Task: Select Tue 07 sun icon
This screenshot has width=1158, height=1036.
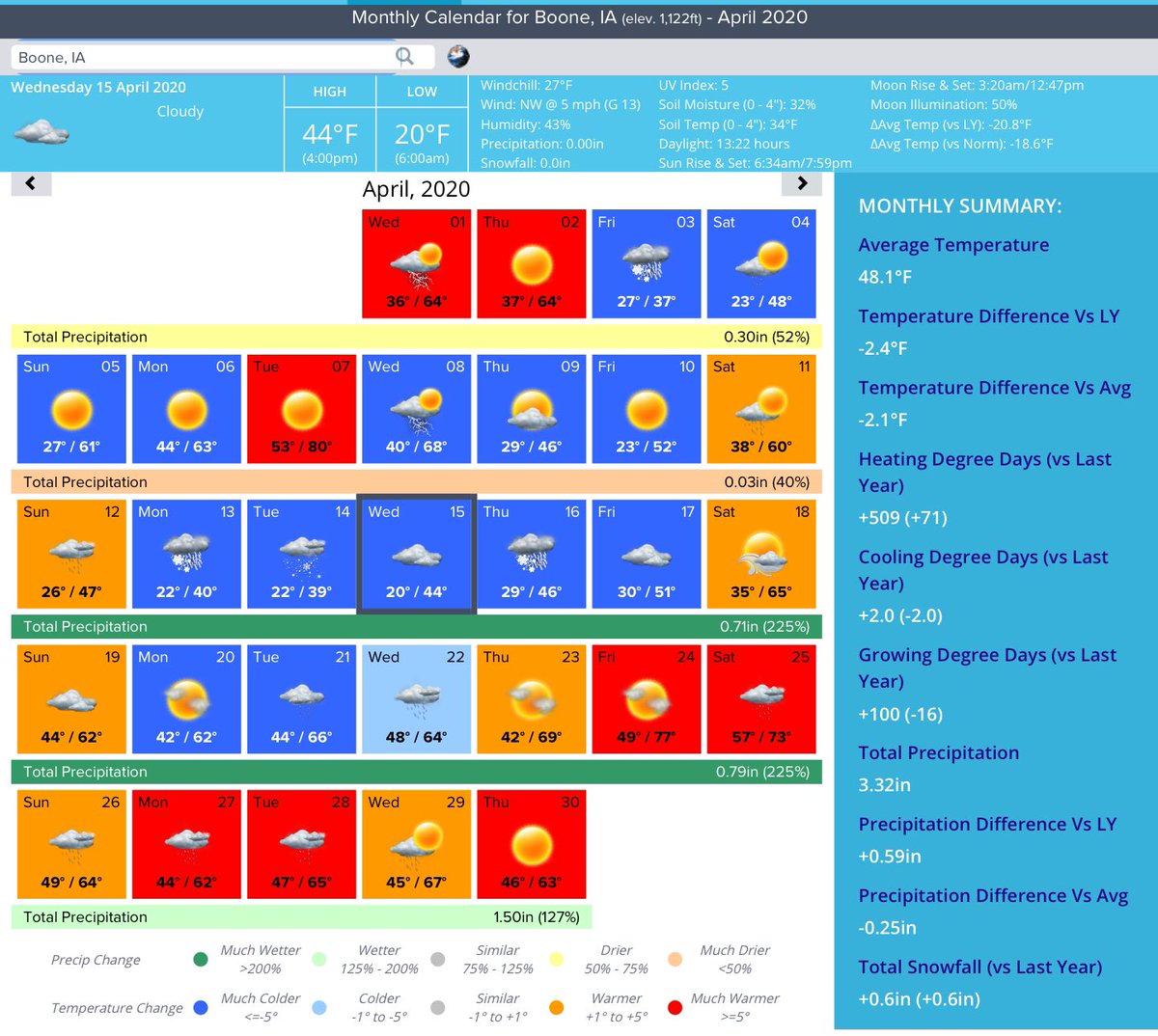Action: (x=302, y=410)
